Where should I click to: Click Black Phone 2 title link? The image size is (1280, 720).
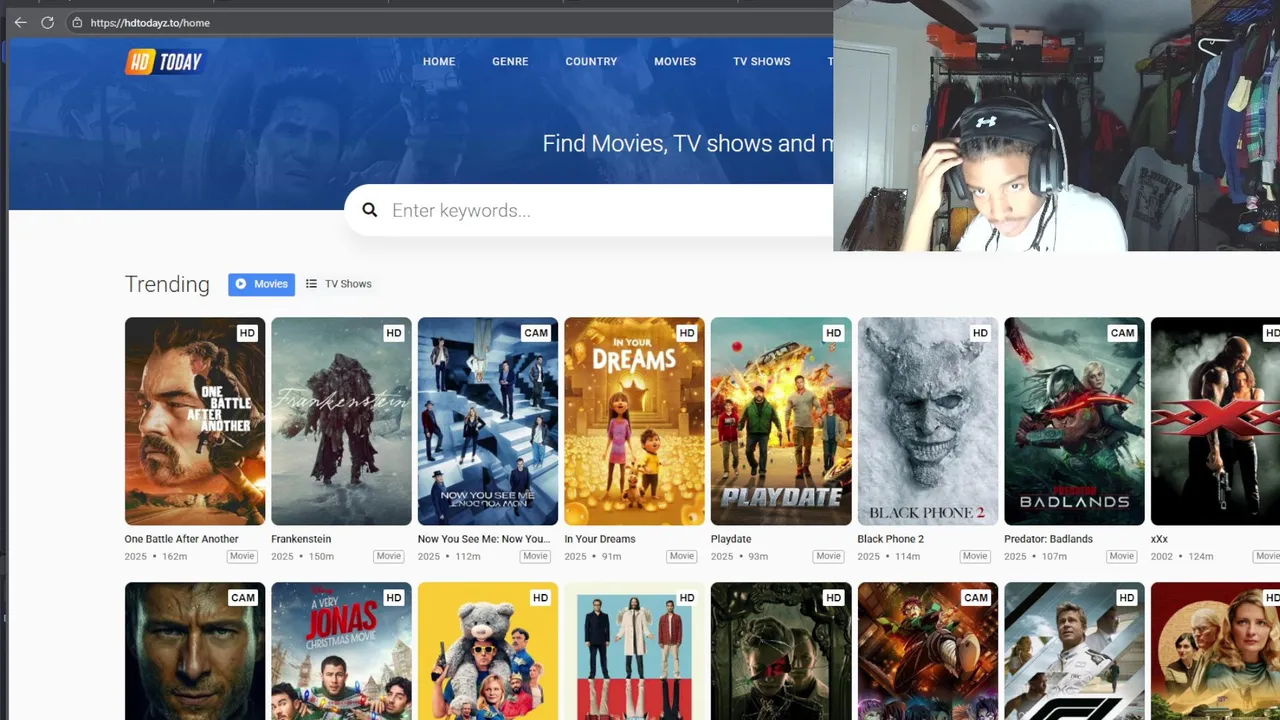pos(890,539)
